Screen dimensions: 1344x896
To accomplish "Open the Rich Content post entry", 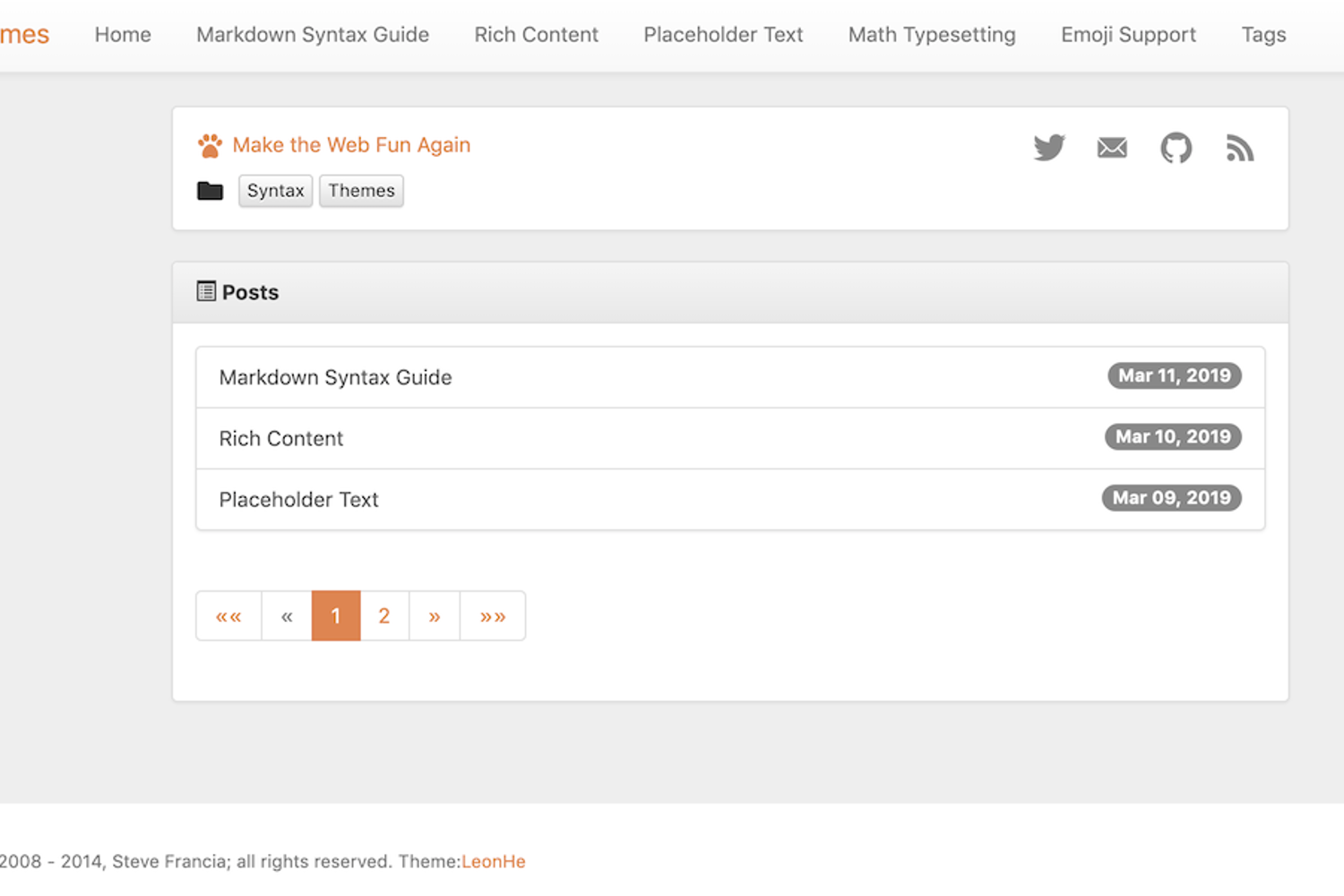I will coord(281,438).
